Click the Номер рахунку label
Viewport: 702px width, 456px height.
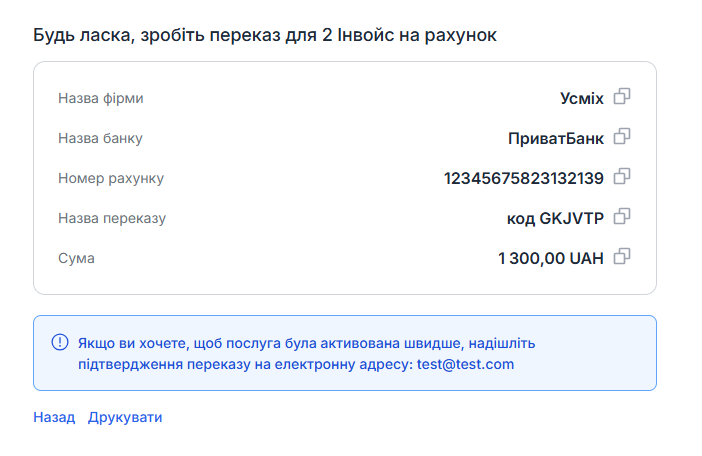pos(111,178)
